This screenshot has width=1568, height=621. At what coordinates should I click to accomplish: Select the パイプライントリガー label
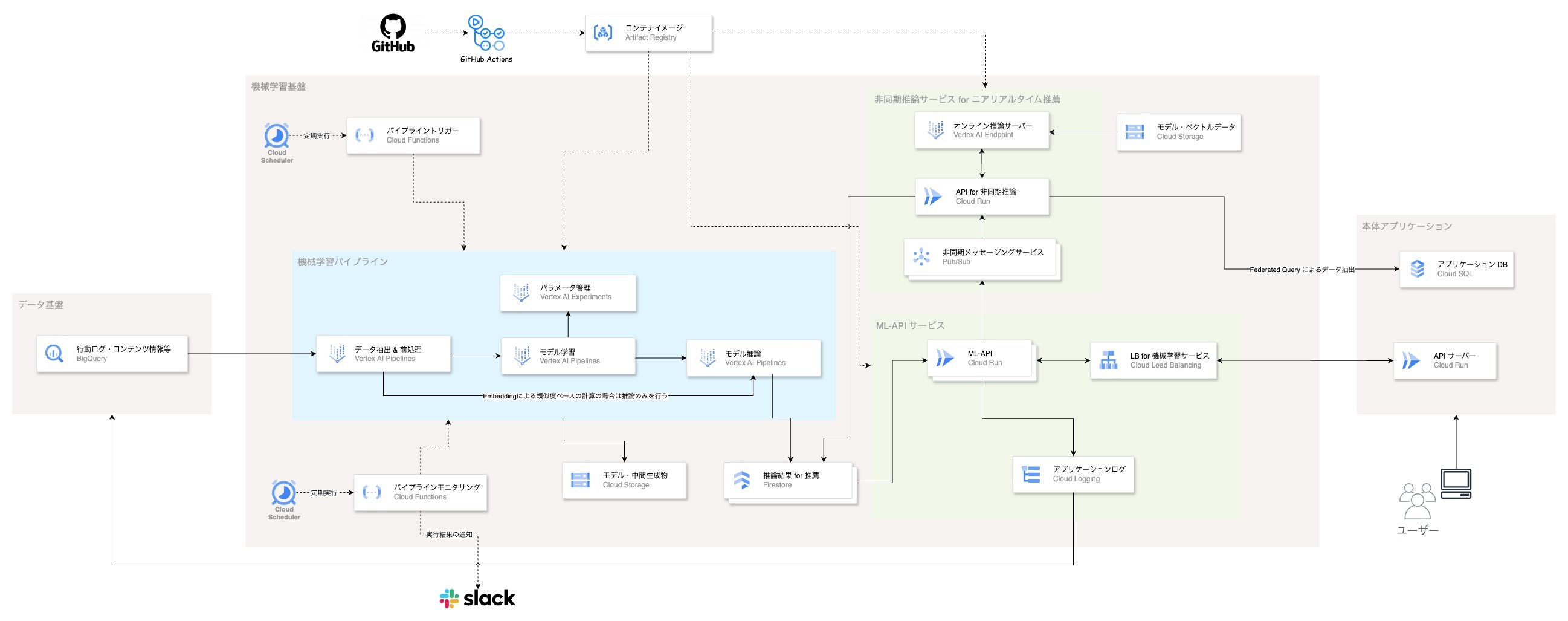pos(422,131)
